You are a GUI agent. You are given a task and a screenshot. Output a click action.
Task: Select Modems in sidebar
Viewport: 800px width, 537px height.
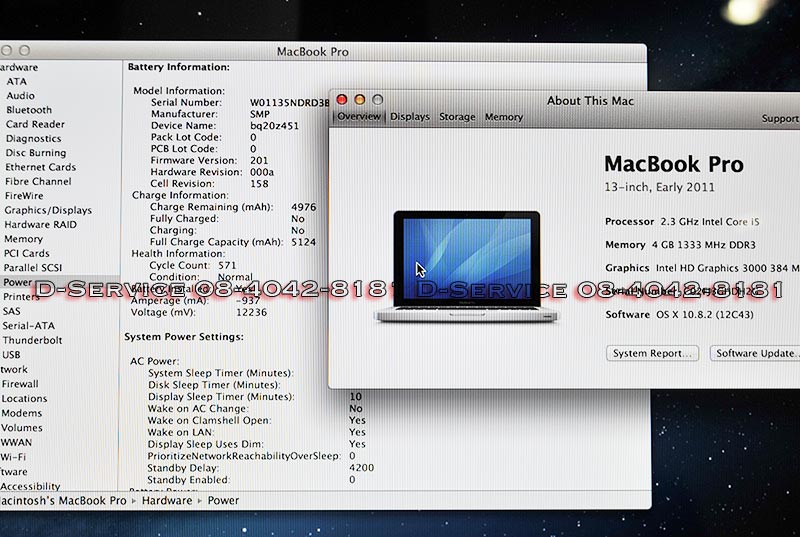coord(21,413)
